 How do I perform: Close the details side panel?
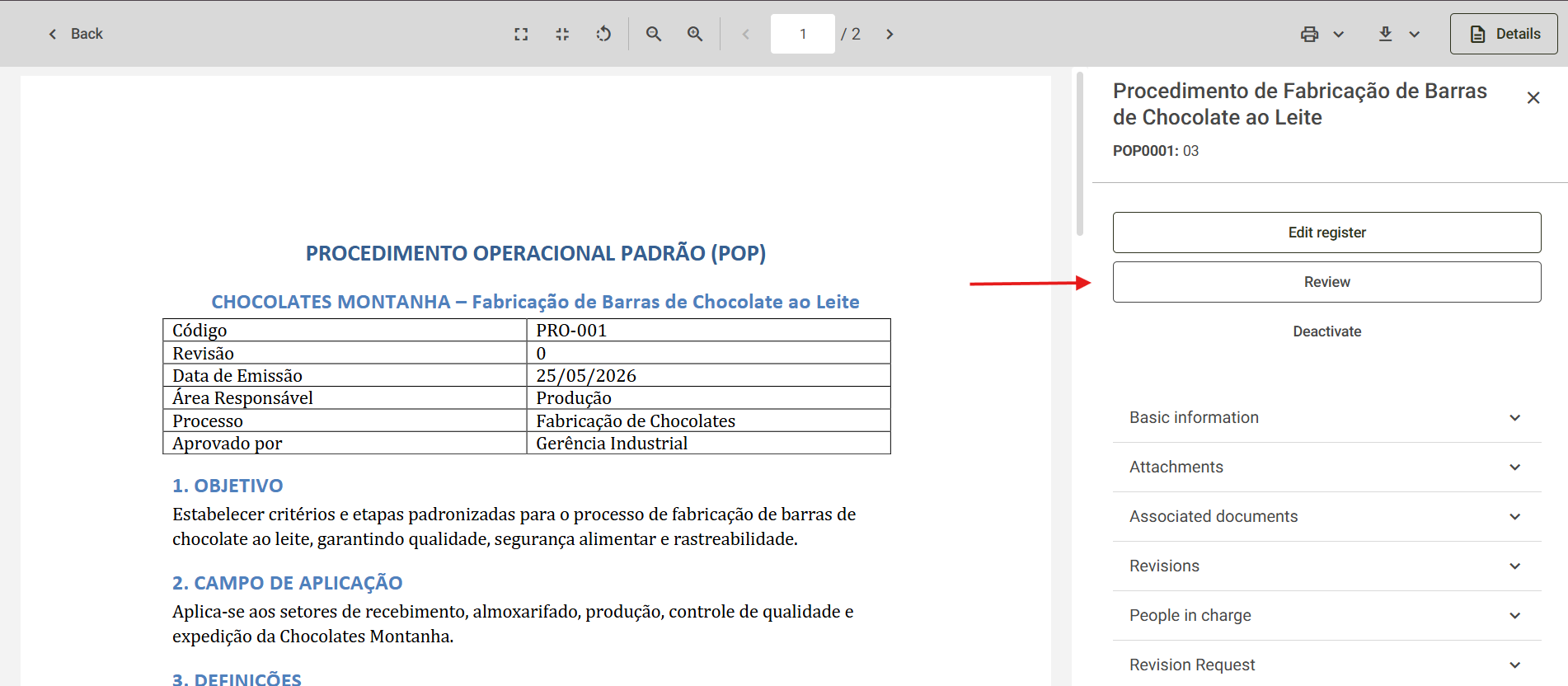[x=1533, y=98]
